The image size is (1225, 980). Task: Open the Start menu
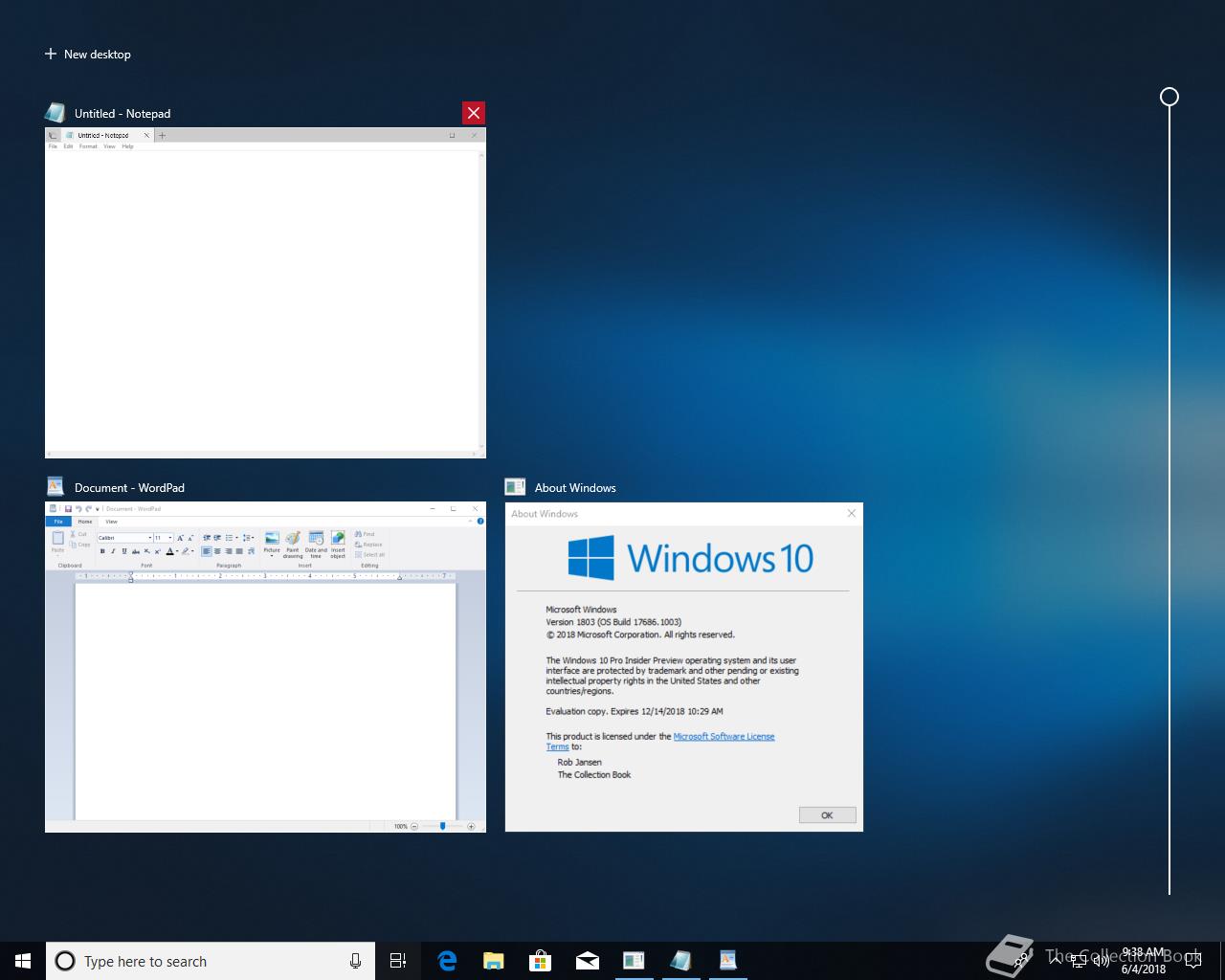(x=23, y=961)
